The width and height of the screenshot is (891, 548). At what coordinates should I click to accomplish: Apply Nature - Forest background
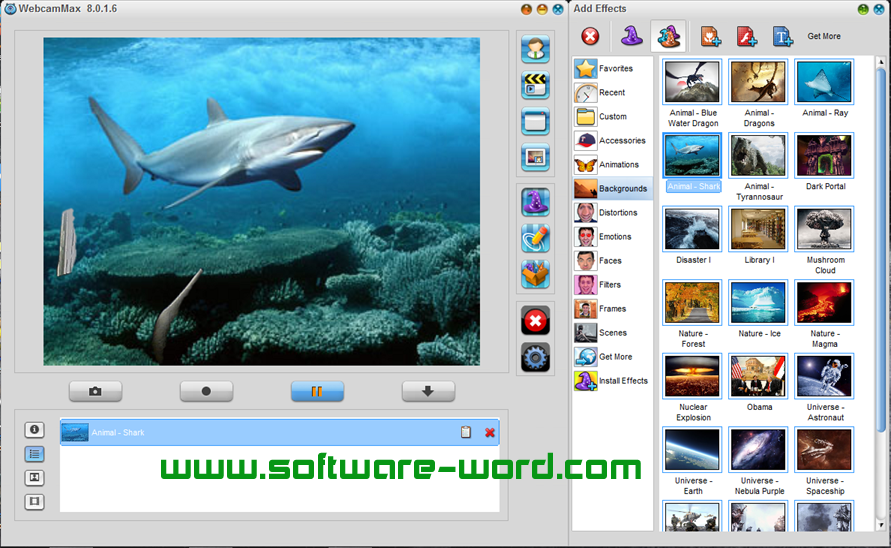coord(692,302)
